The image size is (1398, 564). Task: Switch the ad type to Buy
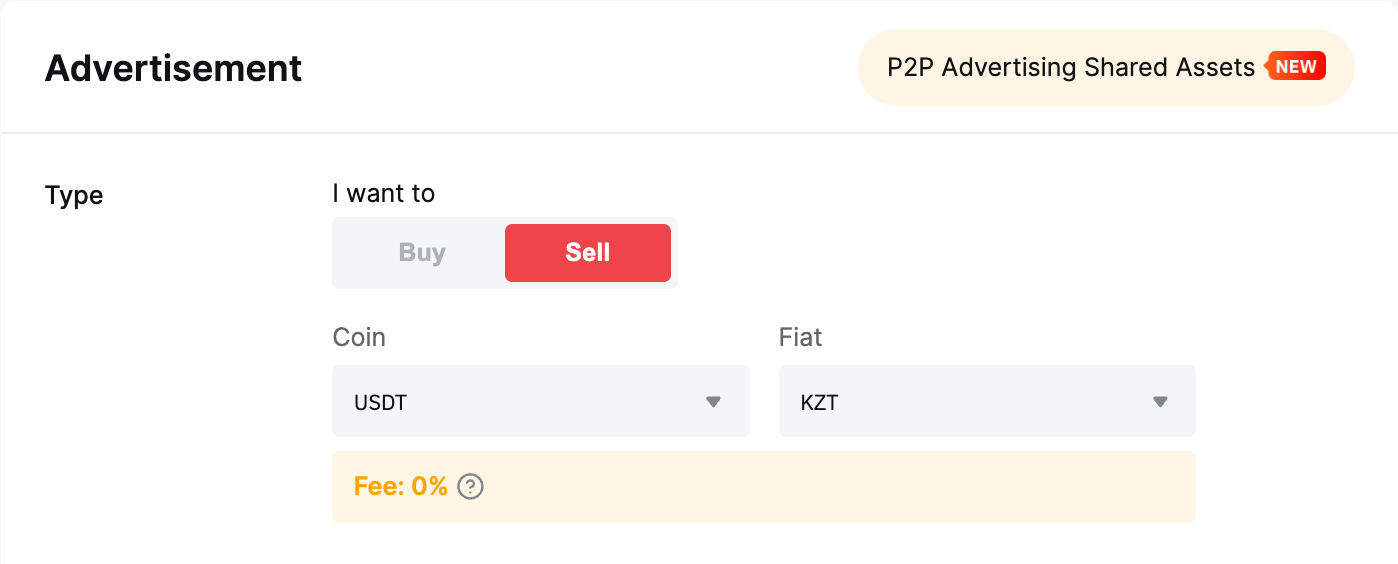click(422, 253)
